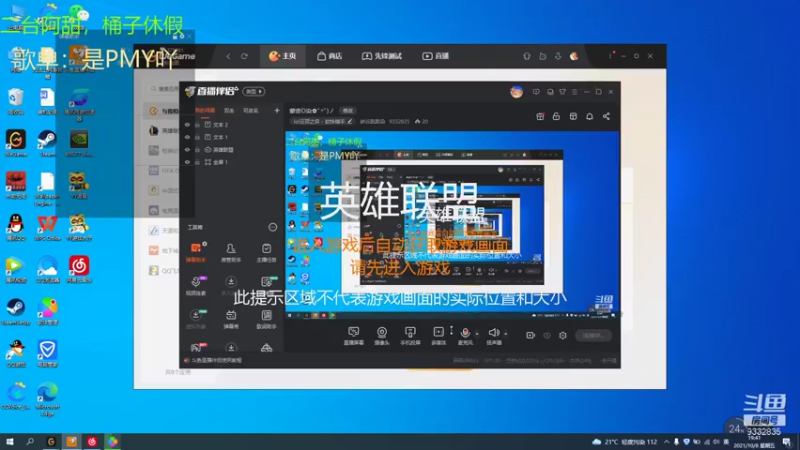Open the 歌词助手 tool

click(x=266, y=319)
